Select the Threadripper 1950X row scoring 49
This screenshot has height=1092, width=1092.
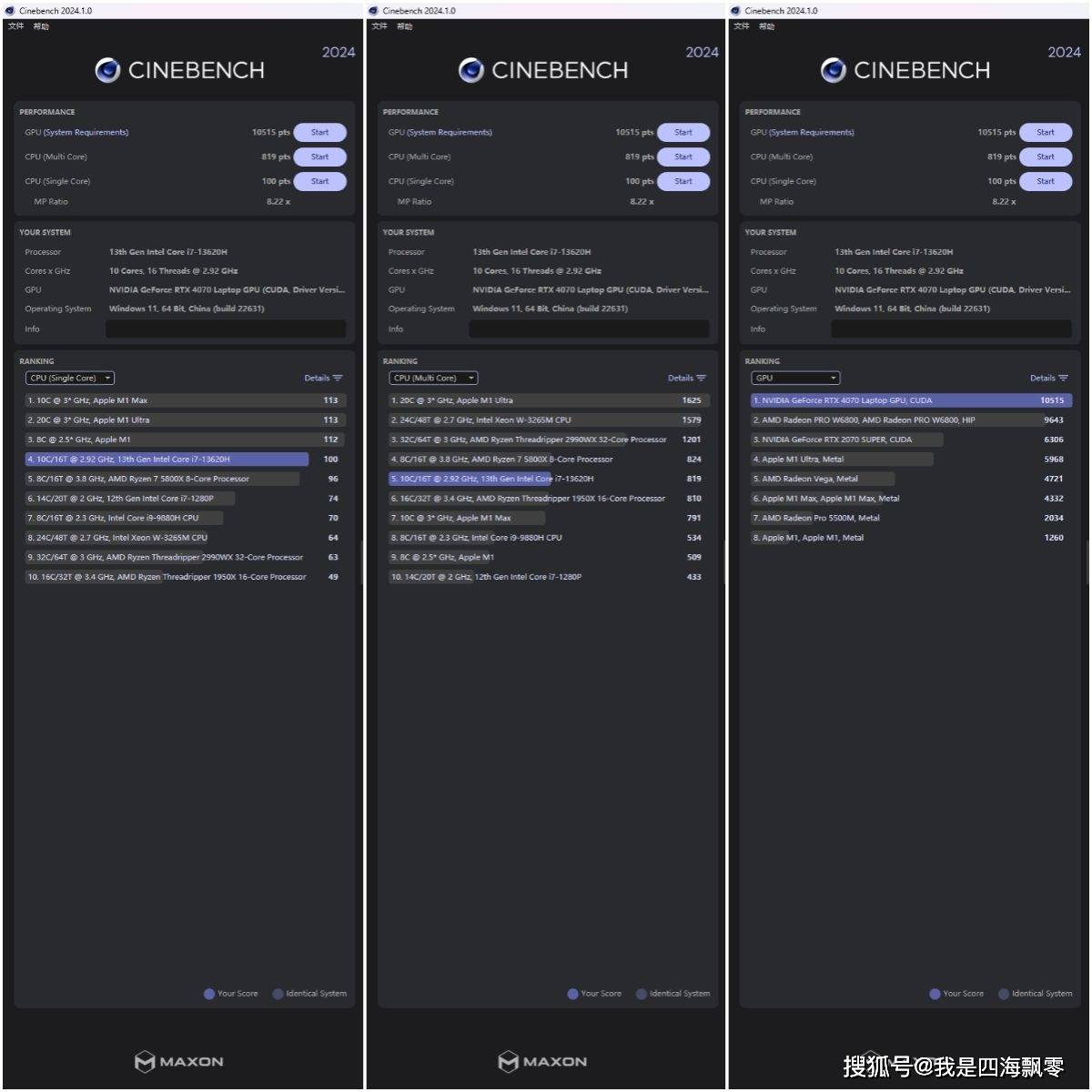(x=186, y=577)
